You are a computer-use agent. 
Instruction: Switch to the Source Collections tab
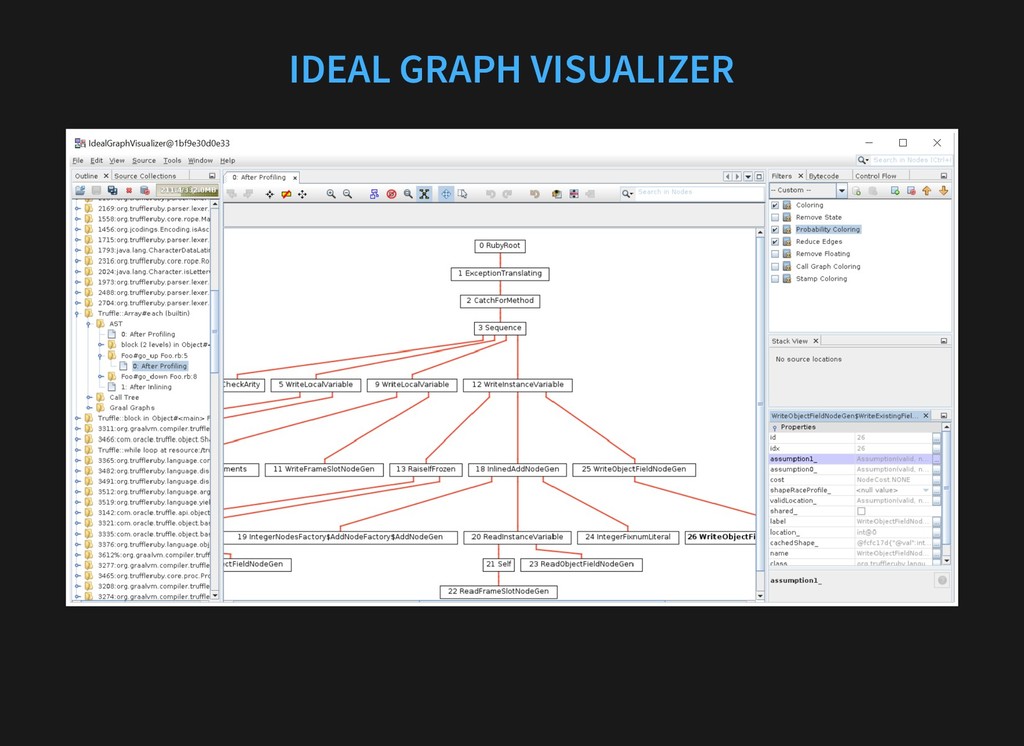pos(145,176)
